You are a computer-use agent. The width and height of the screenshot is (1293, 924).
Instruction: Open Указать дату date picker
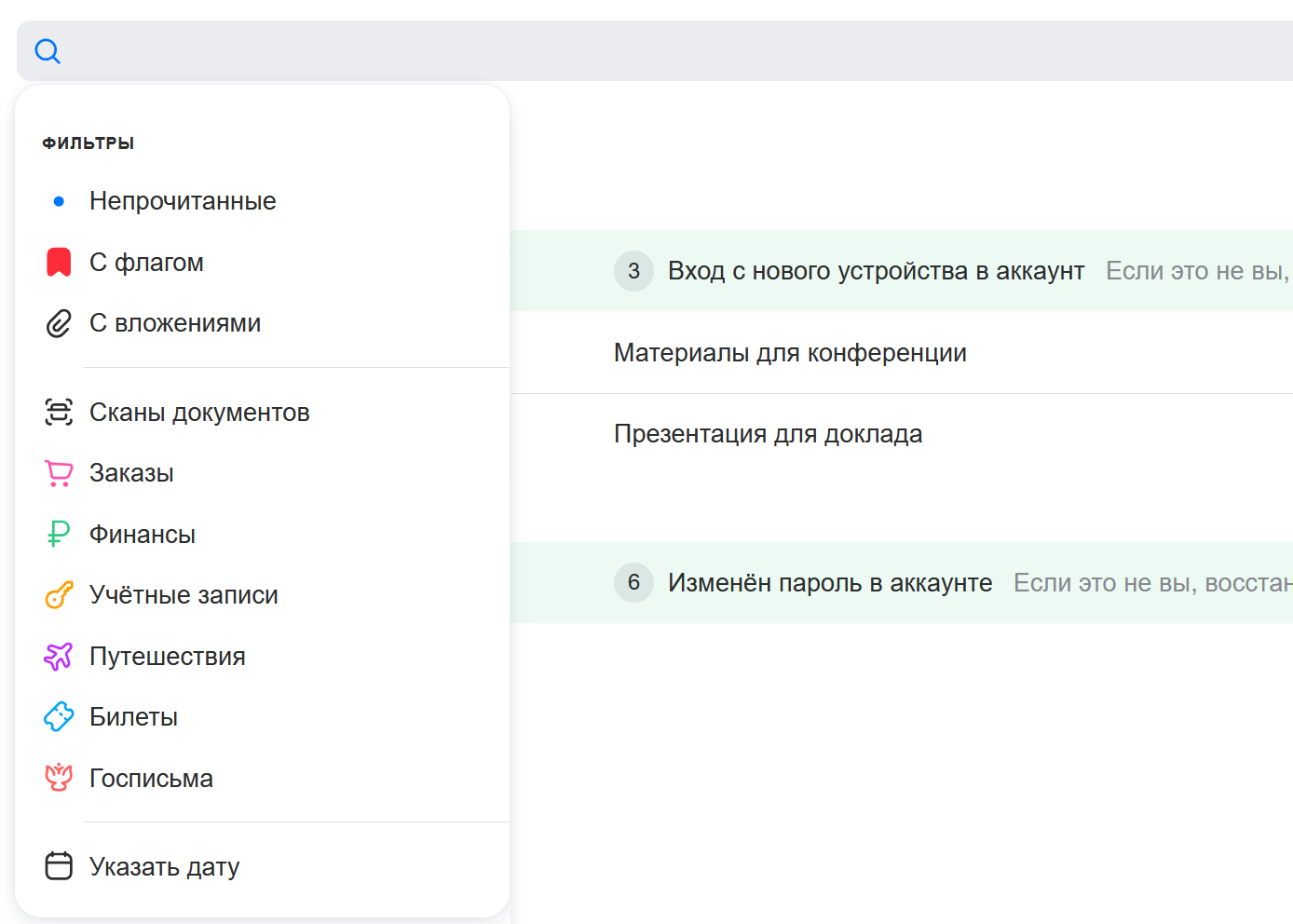165,867
